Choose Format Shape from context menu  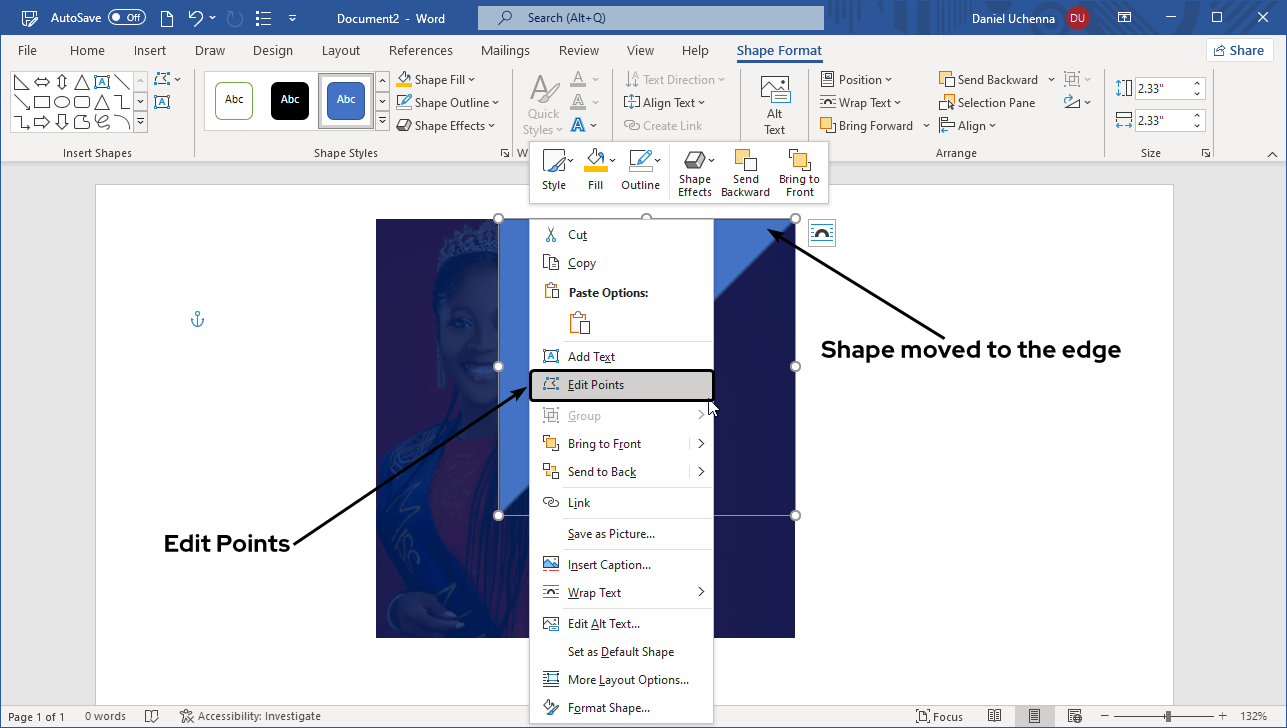(x=608, y=708)
